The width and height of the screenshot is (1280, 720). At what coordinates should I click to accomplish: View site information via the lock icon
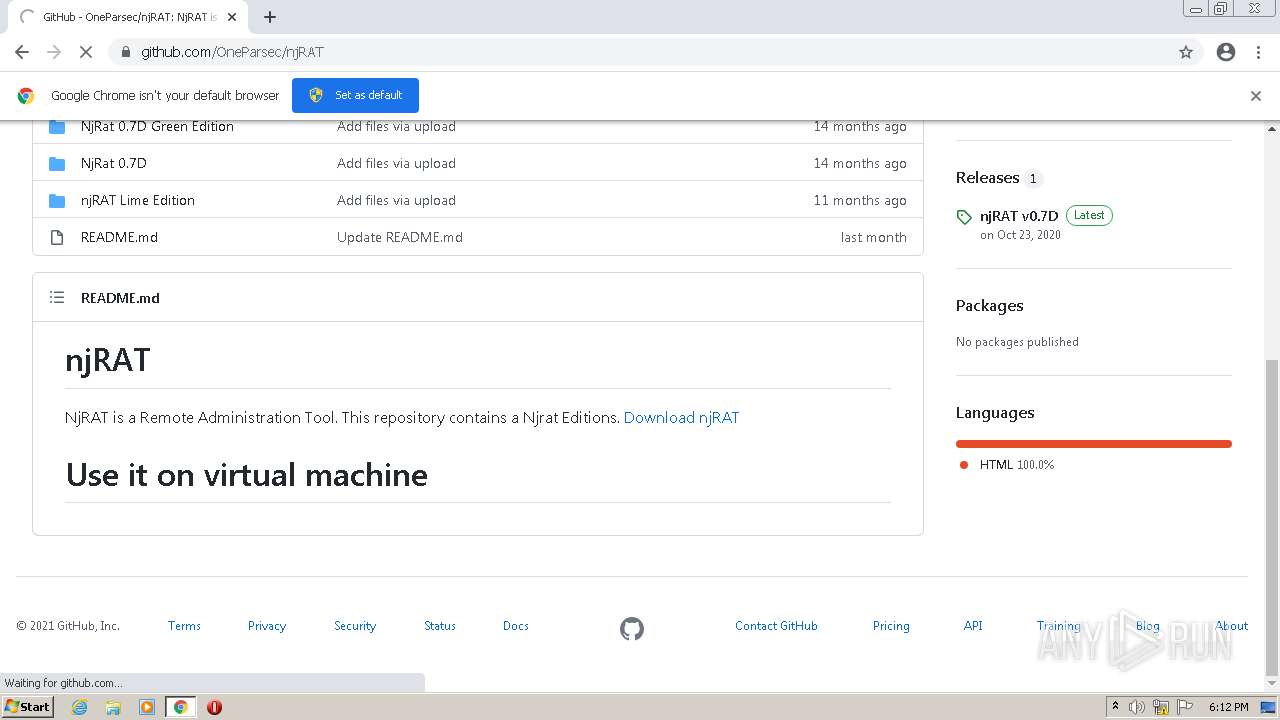[x=125, y=52]
